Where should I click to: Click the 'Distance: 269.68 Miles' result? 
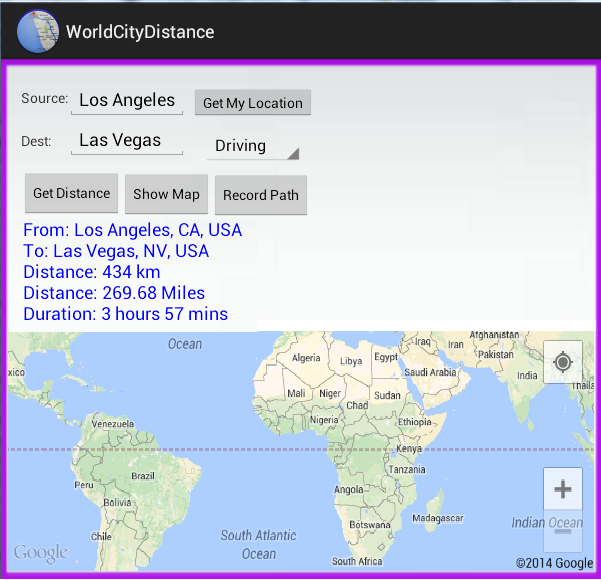click(114, 293)
